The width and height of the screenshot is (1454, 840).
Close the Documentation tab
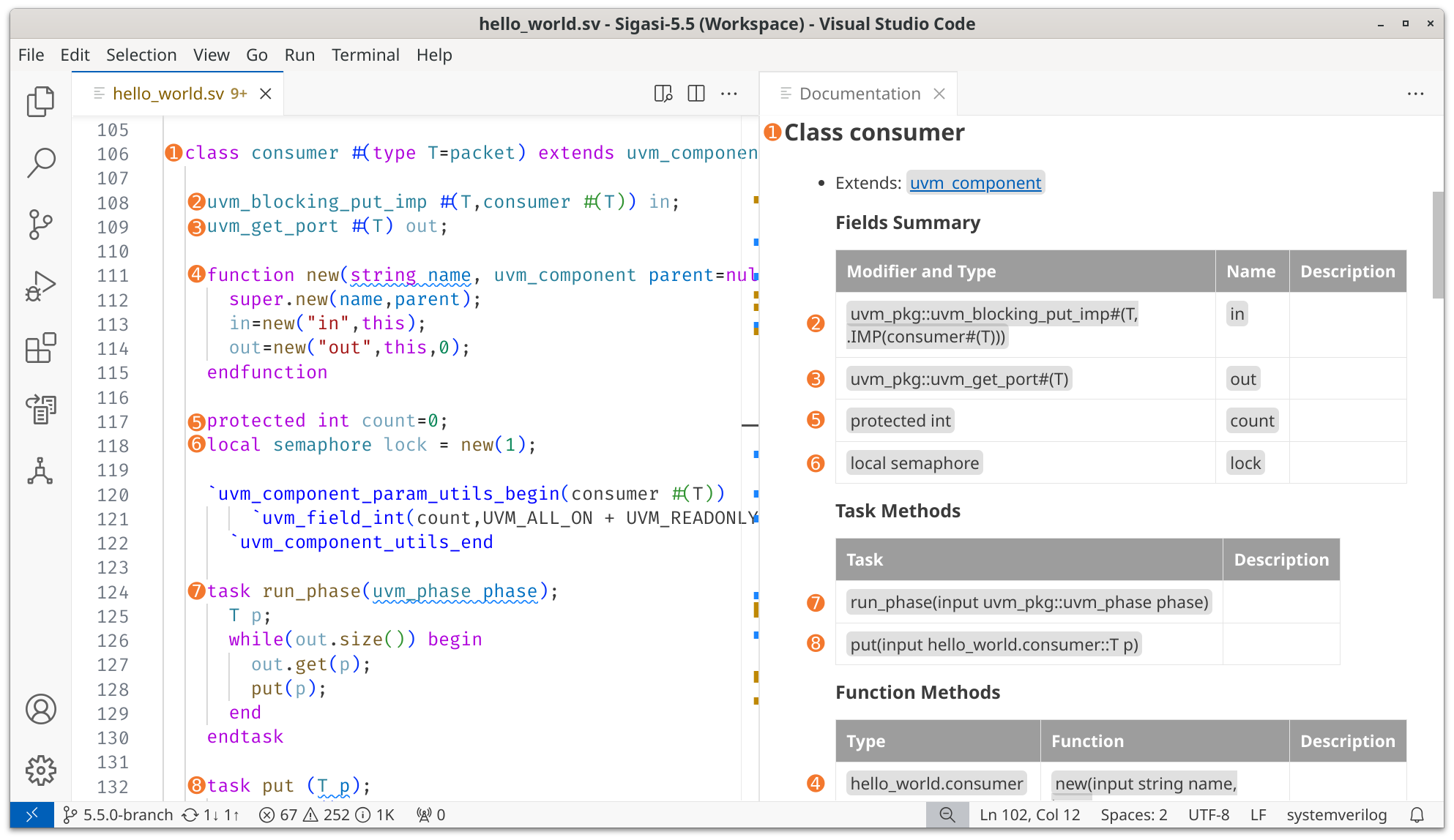click(x=939, y=94)
